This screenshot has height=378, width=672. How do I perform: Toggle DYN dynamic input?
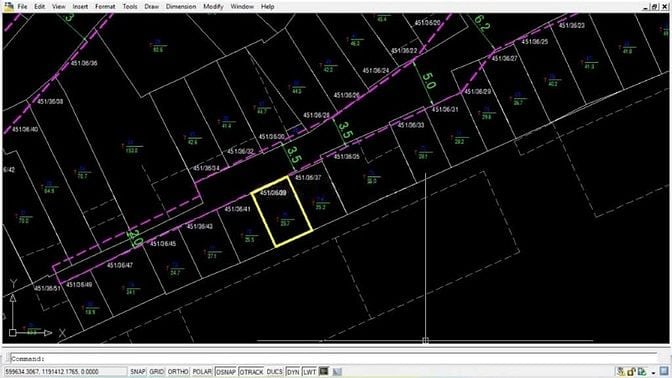point(293,372)
